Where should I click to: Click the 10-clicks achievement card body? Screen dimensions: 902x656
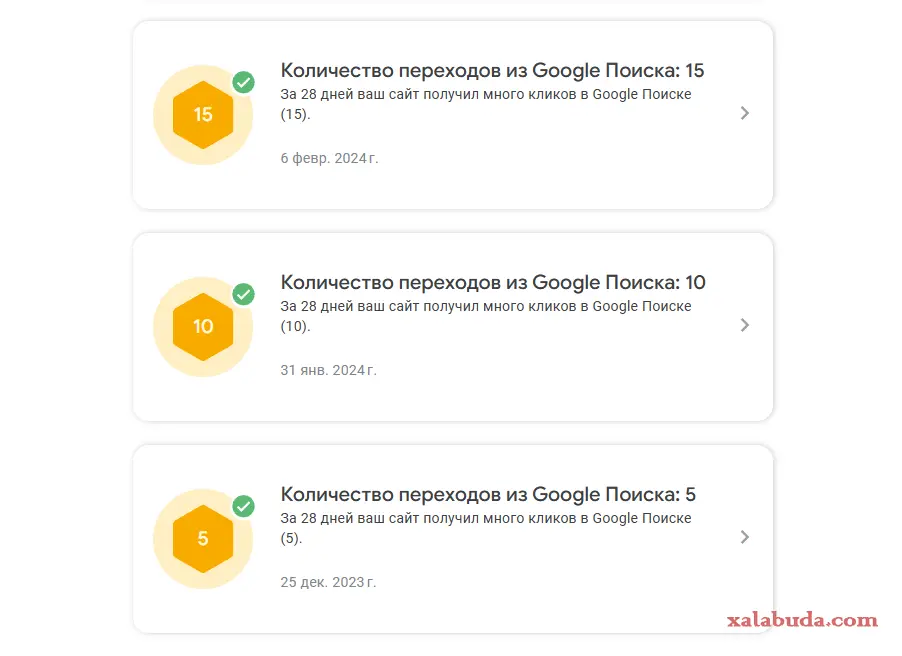(x=452, y=326)
